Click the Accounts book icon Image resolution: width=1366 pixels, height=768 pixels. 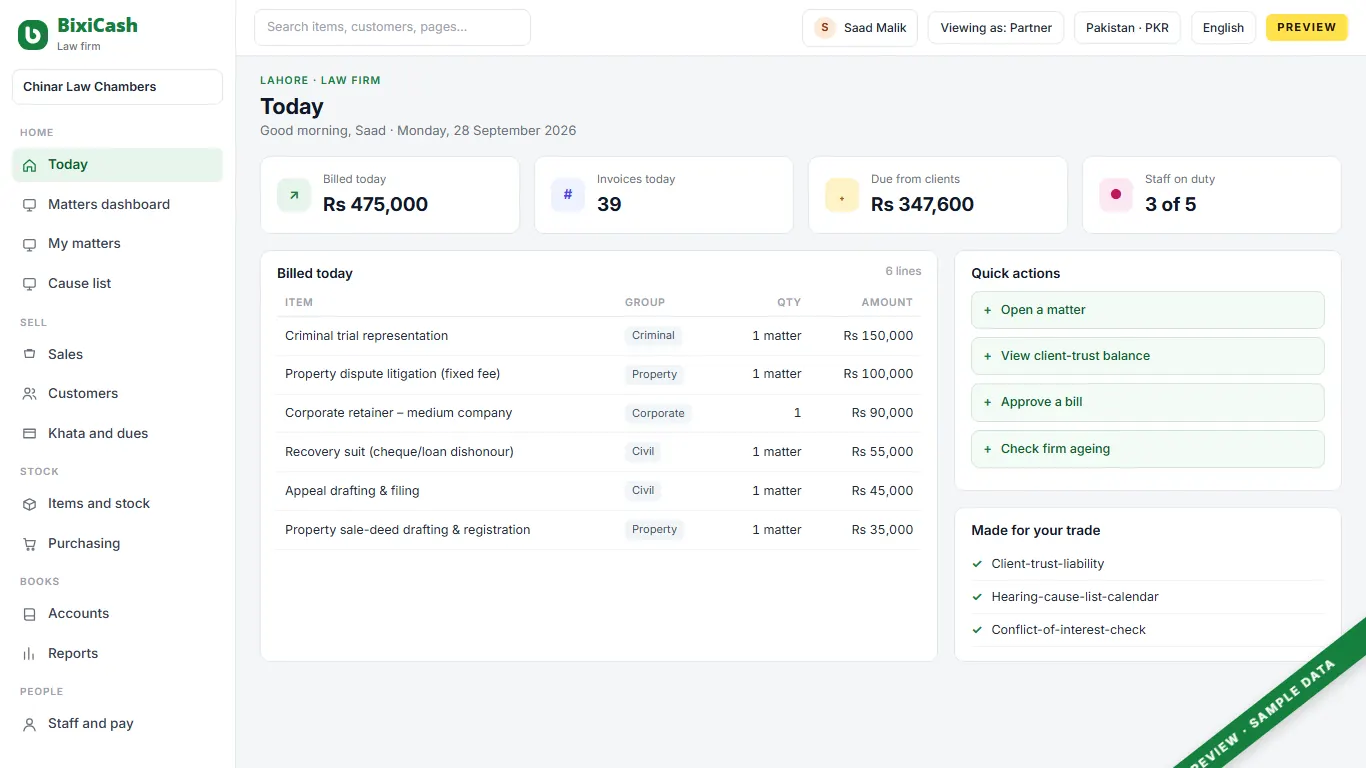pos(29,614)
